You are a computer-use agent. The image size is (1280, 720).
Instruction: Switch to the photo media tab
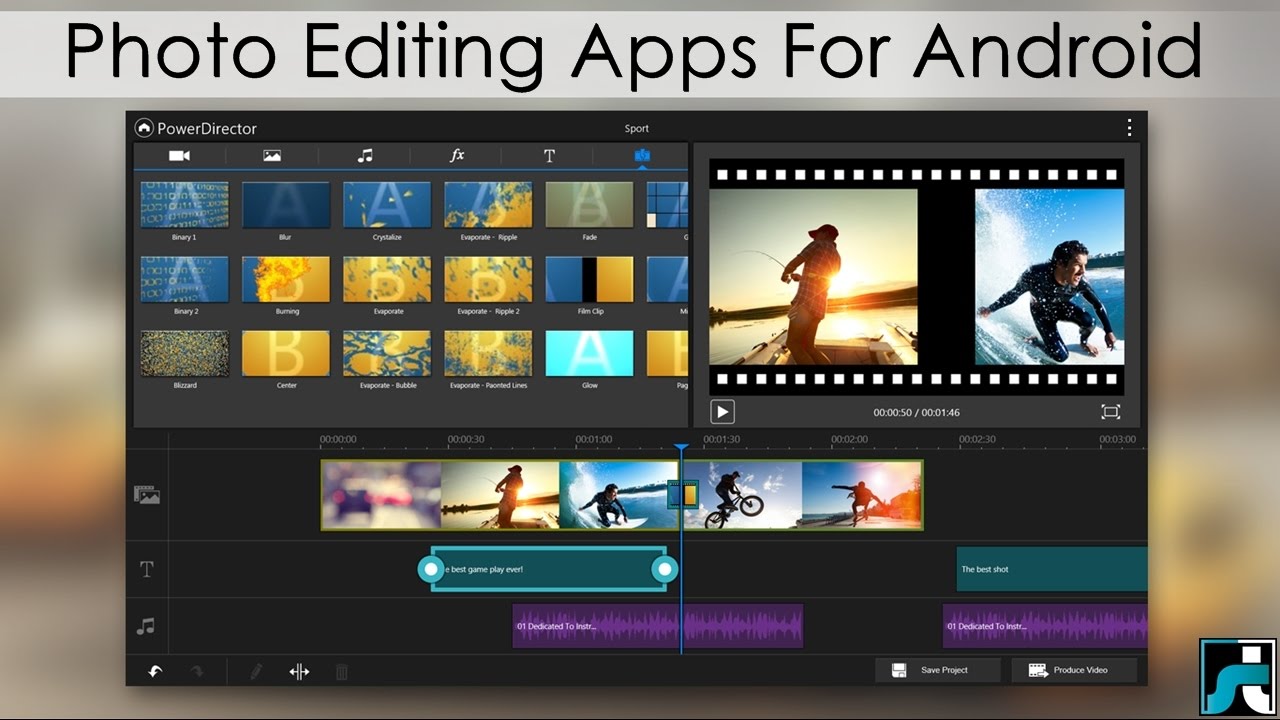point(272,155)
